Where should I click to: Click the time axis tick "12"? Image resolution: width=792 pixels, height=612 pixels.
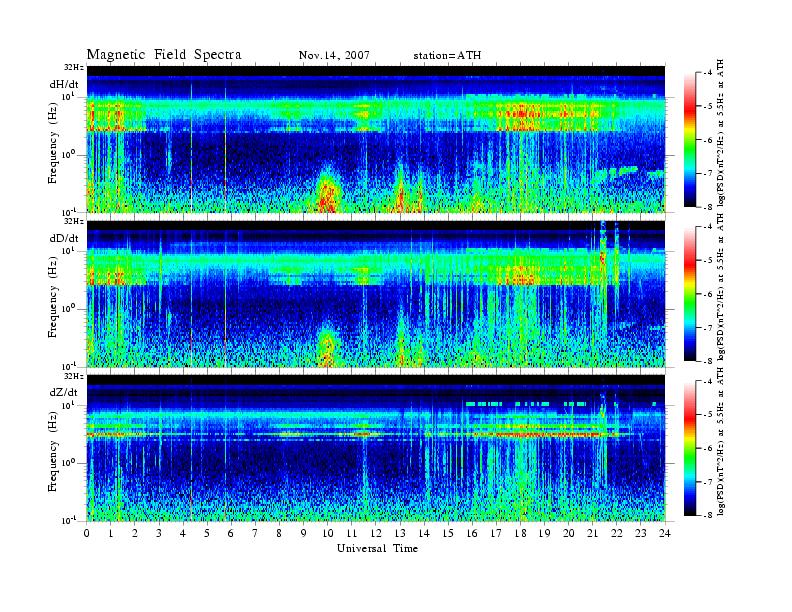(376, 533)
